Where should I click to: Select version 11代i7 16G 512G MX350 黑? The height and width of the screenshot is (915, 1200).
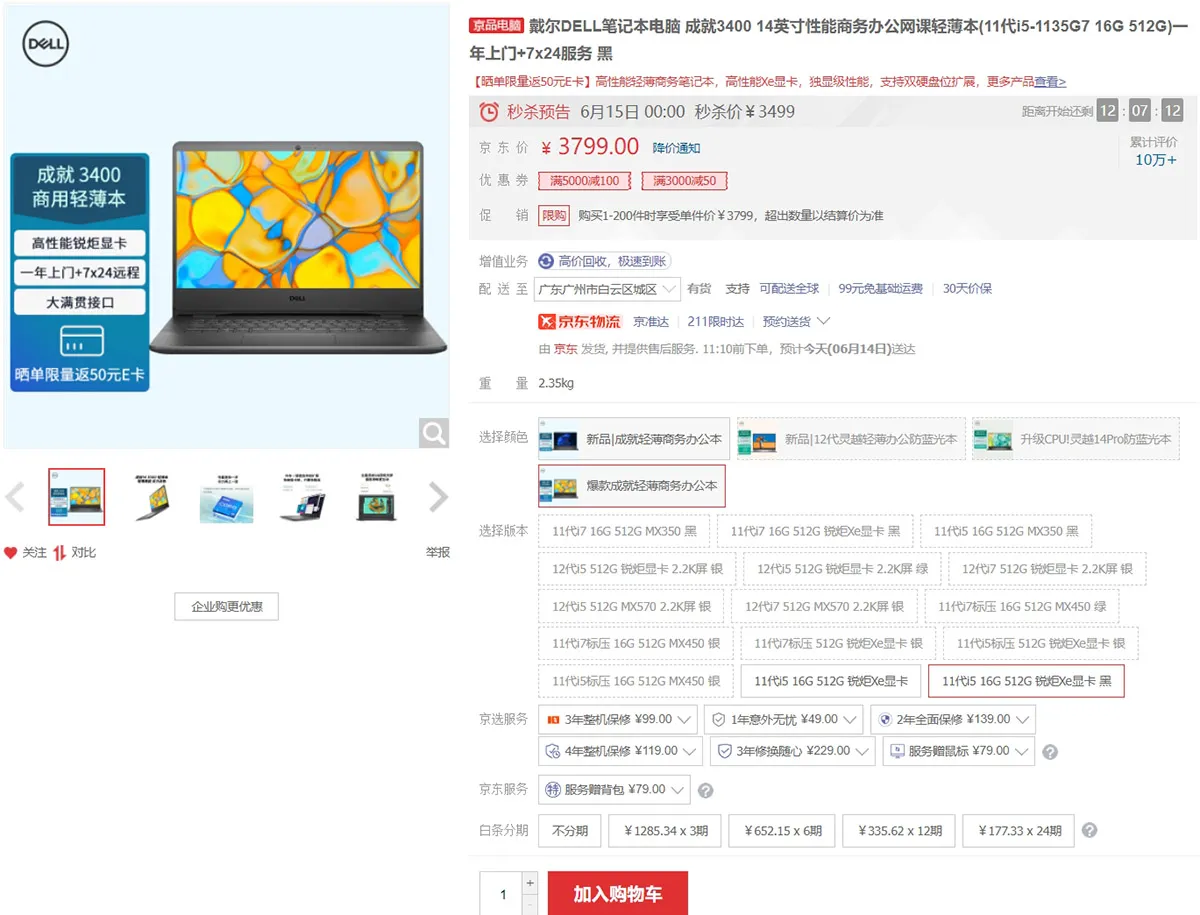point(624,531)
